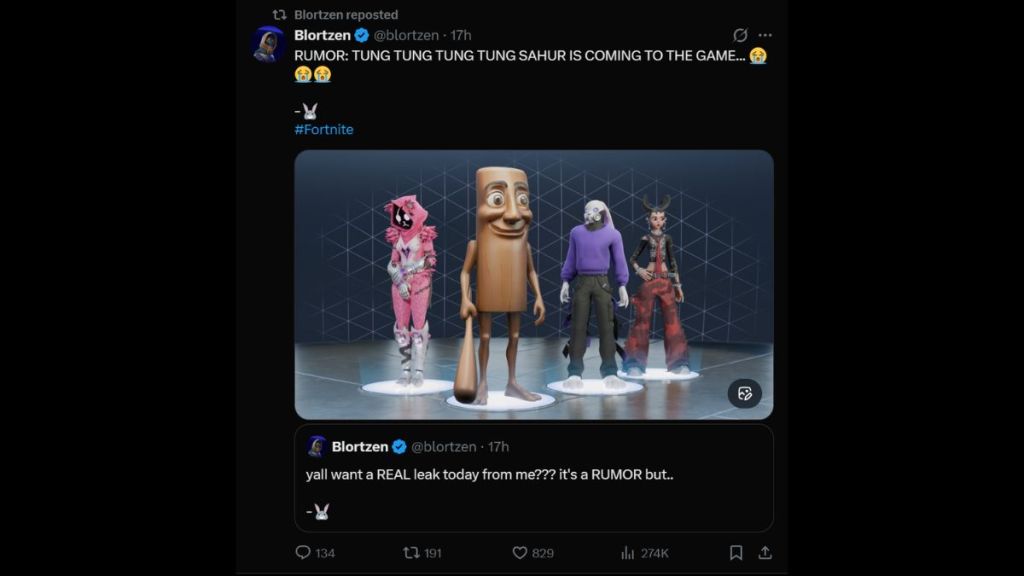Click the edit image icon on the picture

[745, 393]
